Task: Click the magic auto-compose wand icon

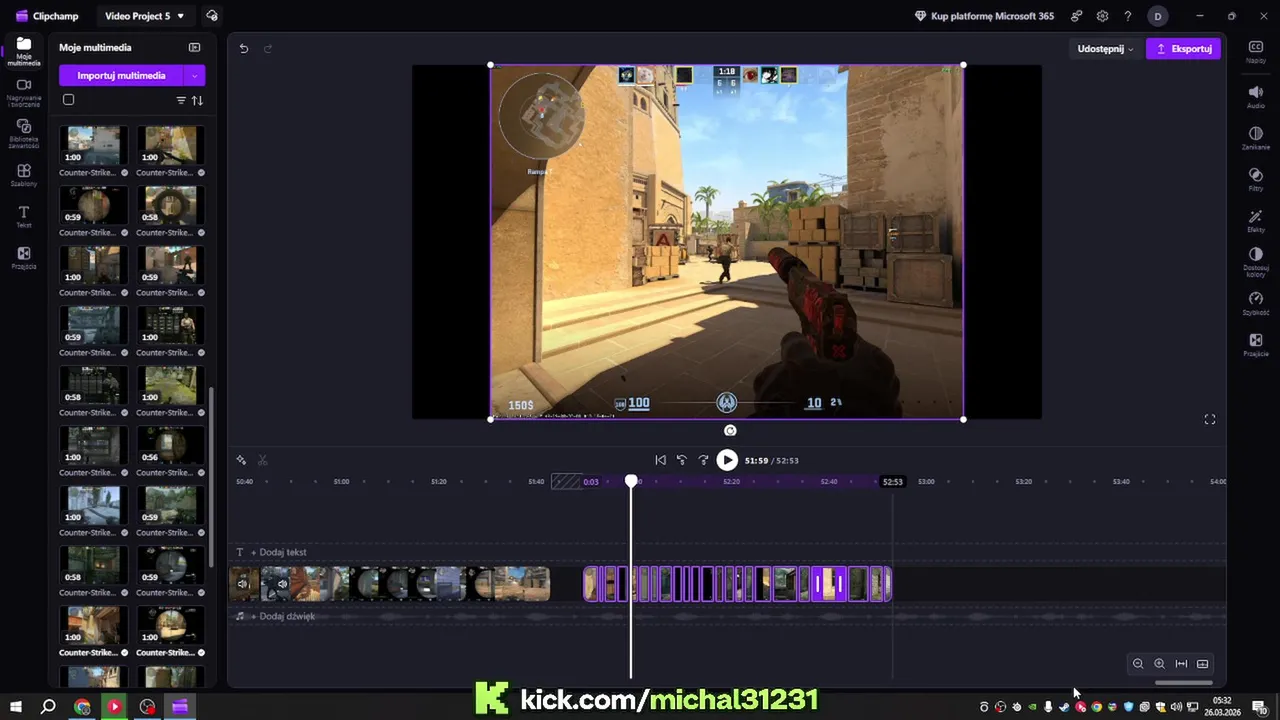Action: 241,460
